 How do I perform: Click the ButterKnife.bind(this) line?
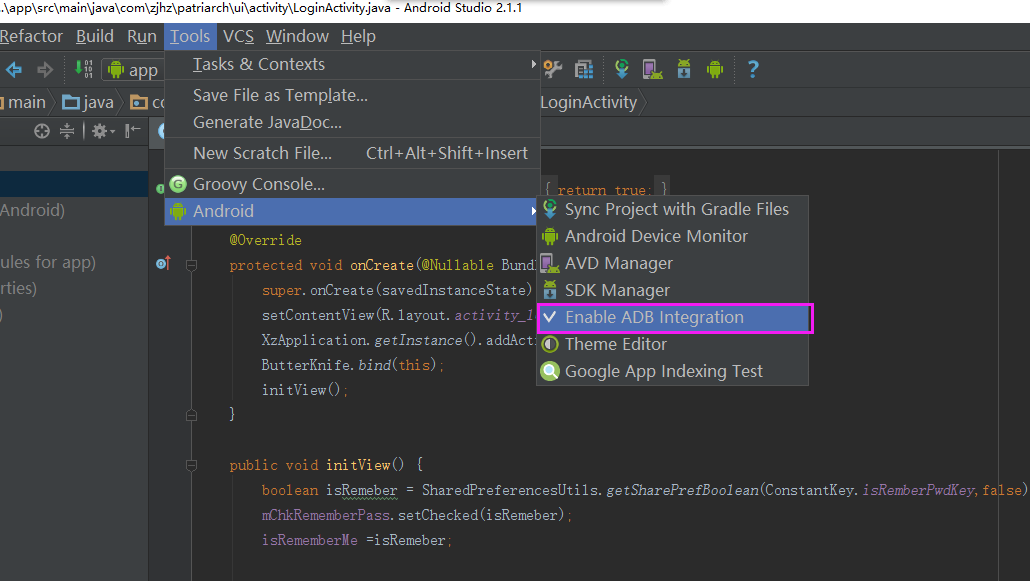point(353,365)
